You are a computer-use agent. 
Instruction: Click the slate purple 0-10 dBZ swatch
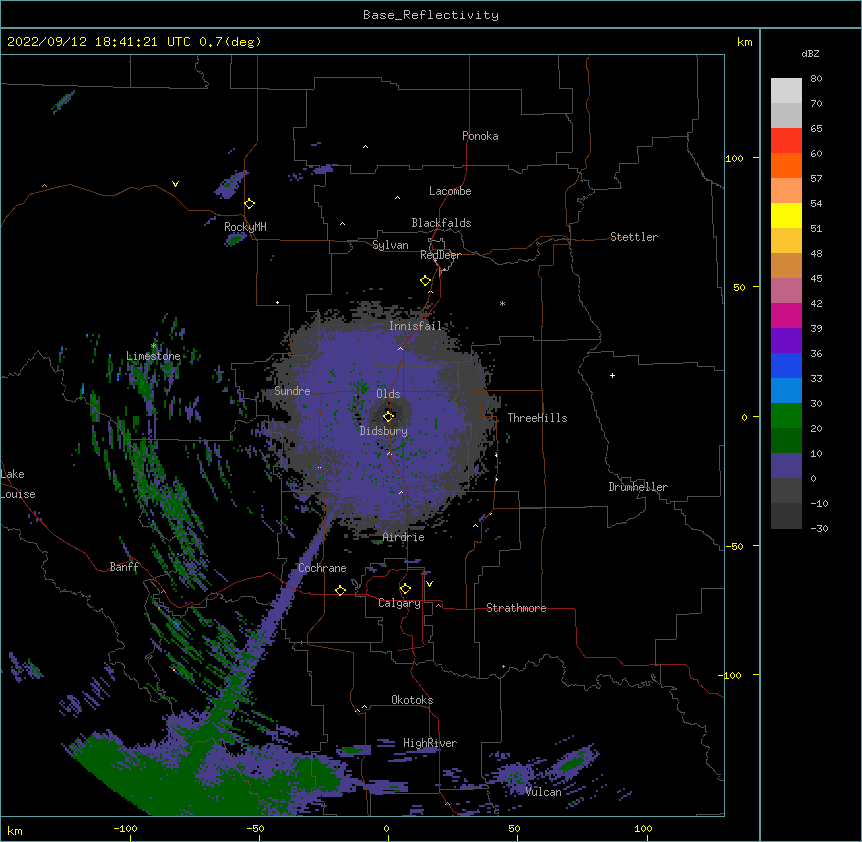pyautogui.click(x=786, y=466)
